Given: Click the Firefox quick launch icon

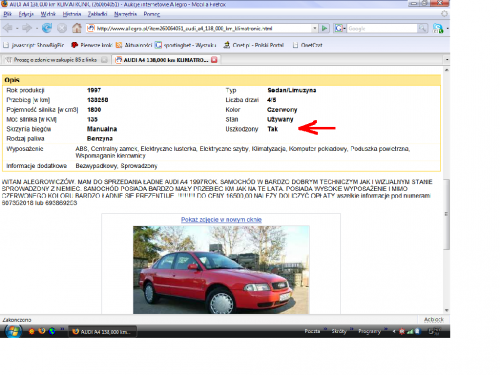Looking at the screenshot, I should point(42,331).
